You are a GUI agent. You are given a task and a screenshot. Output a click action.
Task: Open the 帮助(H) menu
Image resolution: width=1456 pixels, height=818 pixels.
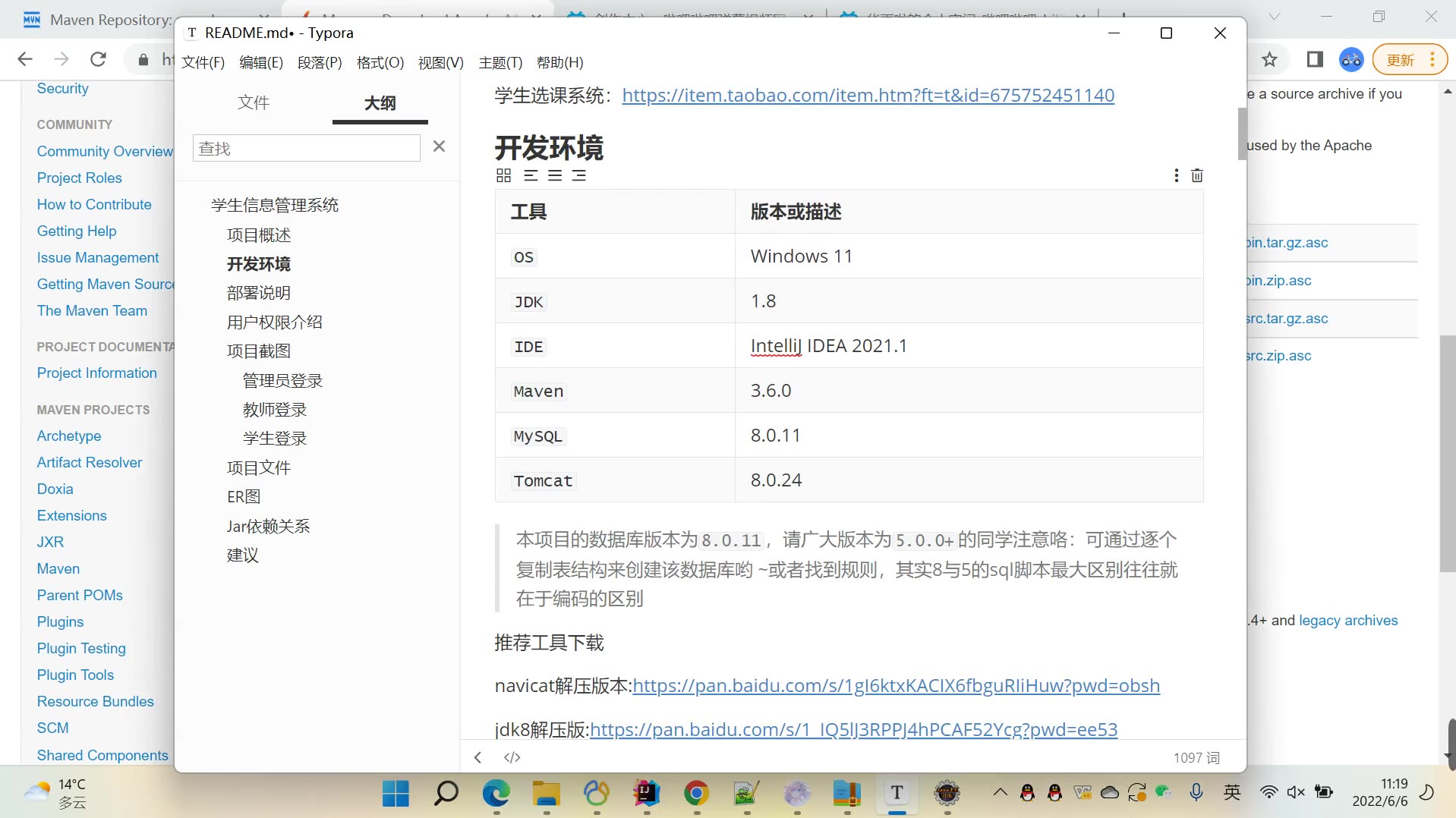pyautogui.click(x=560, y=63)
